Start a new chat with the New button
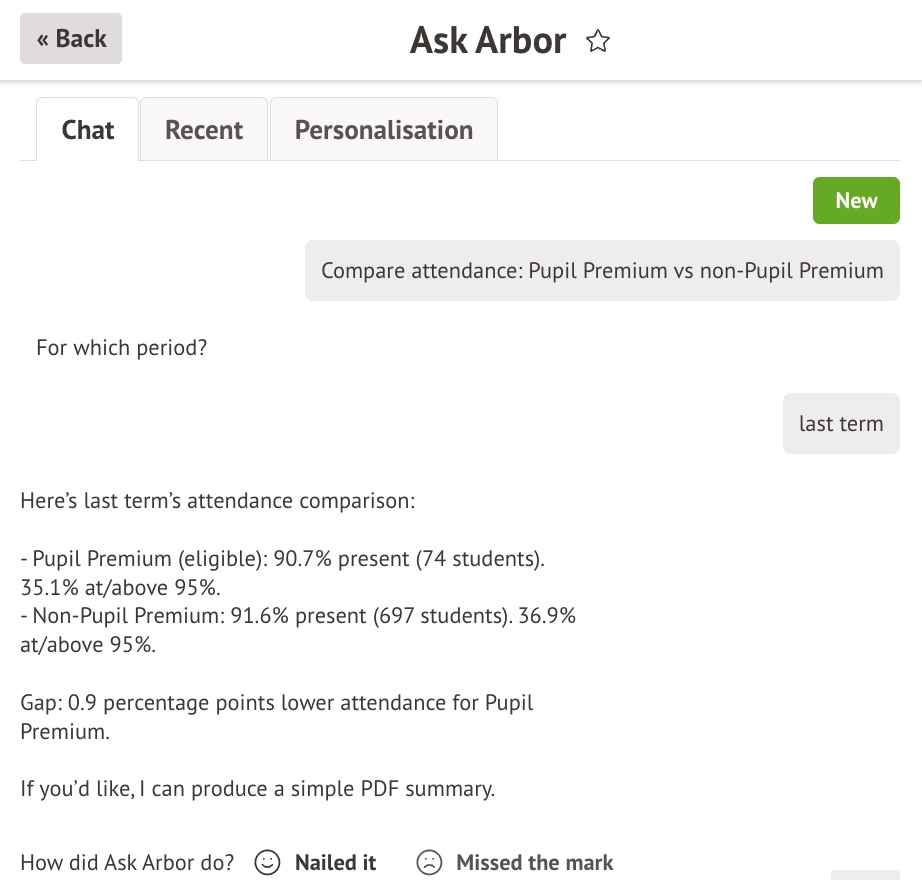922x880 pixels. coord(856,201)
